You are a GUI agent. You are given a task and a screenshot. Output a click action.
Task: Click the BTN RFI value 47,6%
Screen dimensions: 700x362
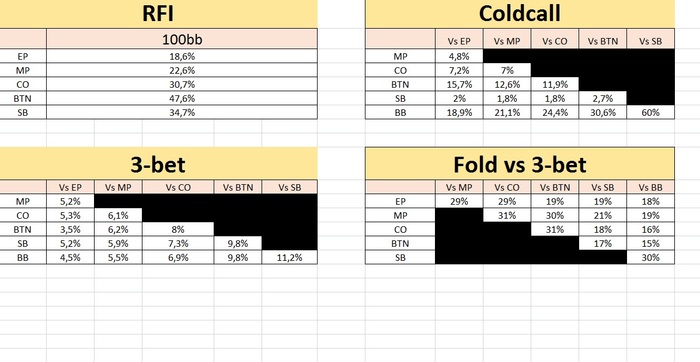point(182,98)
